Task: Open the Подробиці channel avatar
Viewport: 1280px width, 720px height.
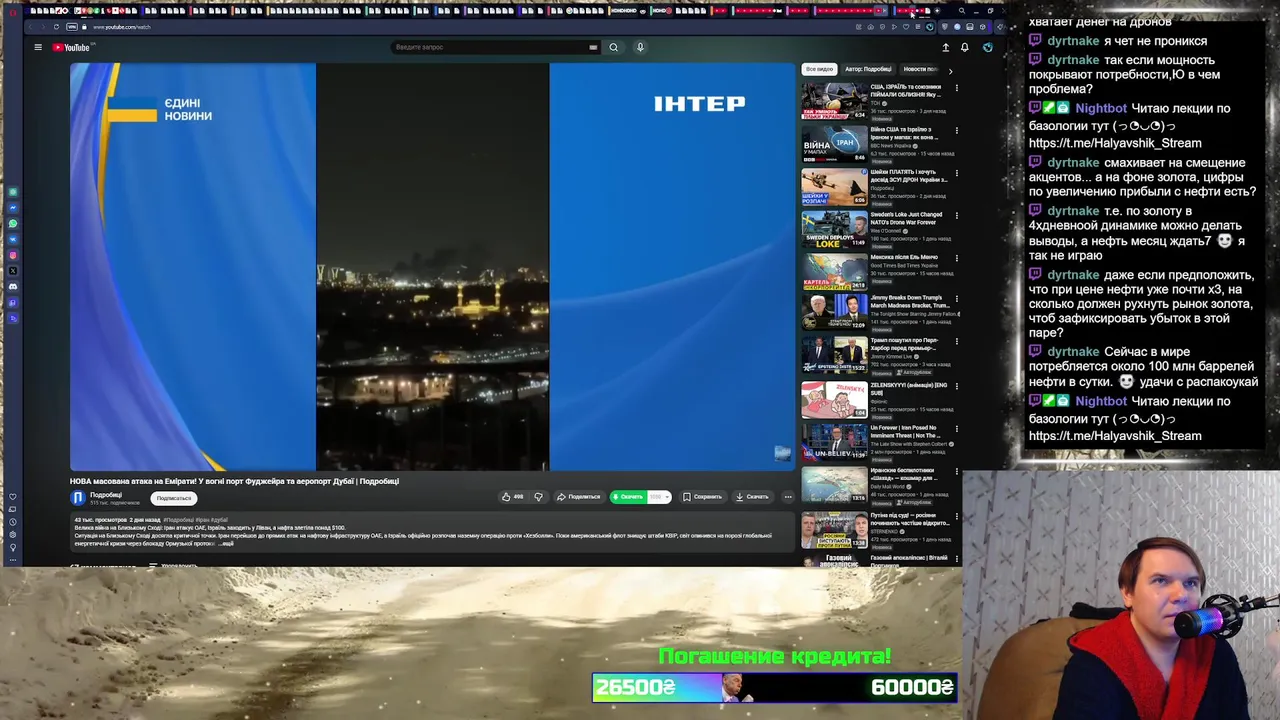Action: click(78, 498)
